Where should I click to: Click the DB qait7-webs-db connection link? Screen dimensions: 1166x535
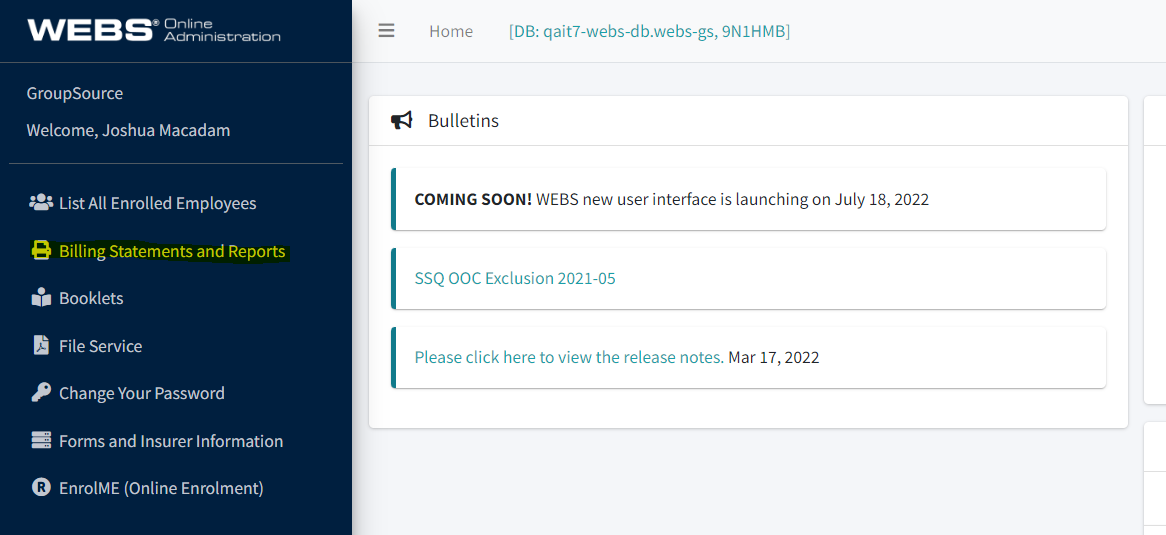(x=649, y=31)
